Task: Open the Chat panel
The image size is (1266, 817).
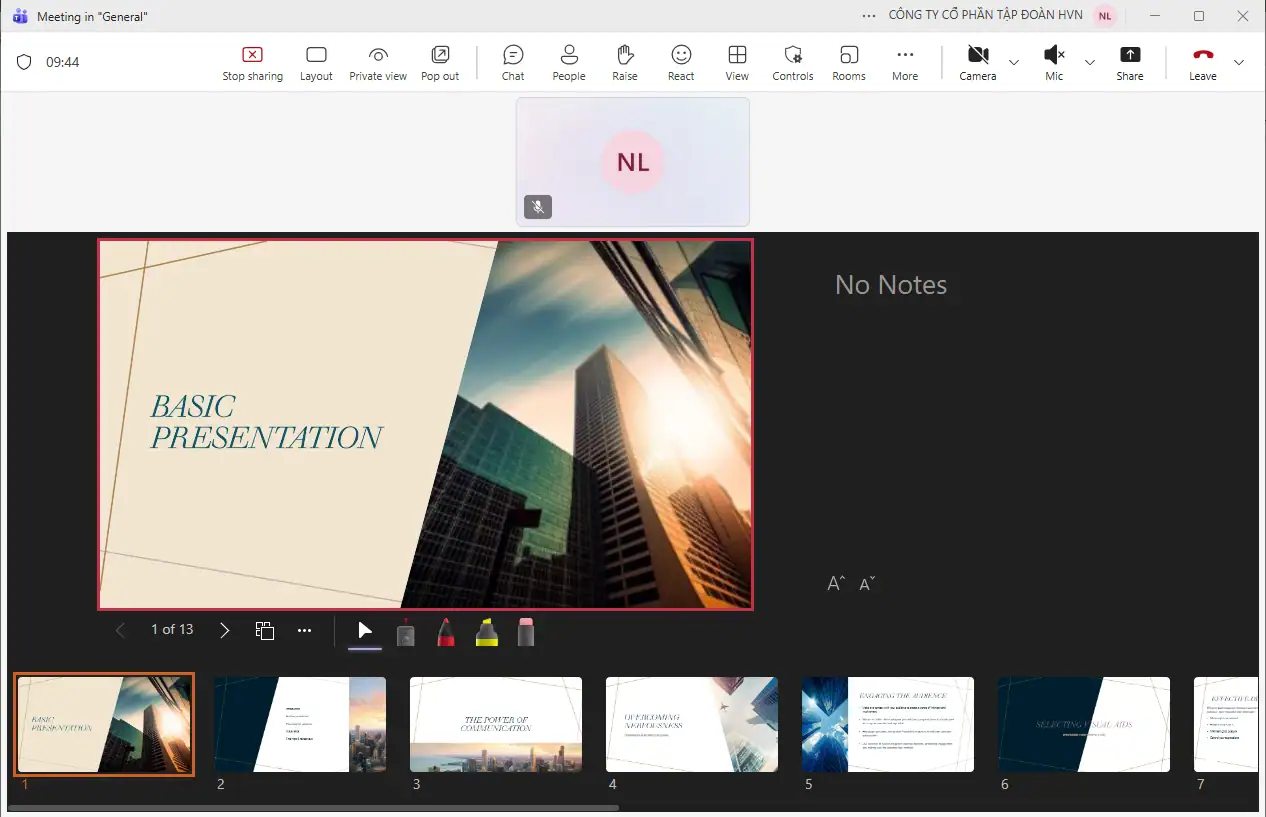Action: (513, 63)
